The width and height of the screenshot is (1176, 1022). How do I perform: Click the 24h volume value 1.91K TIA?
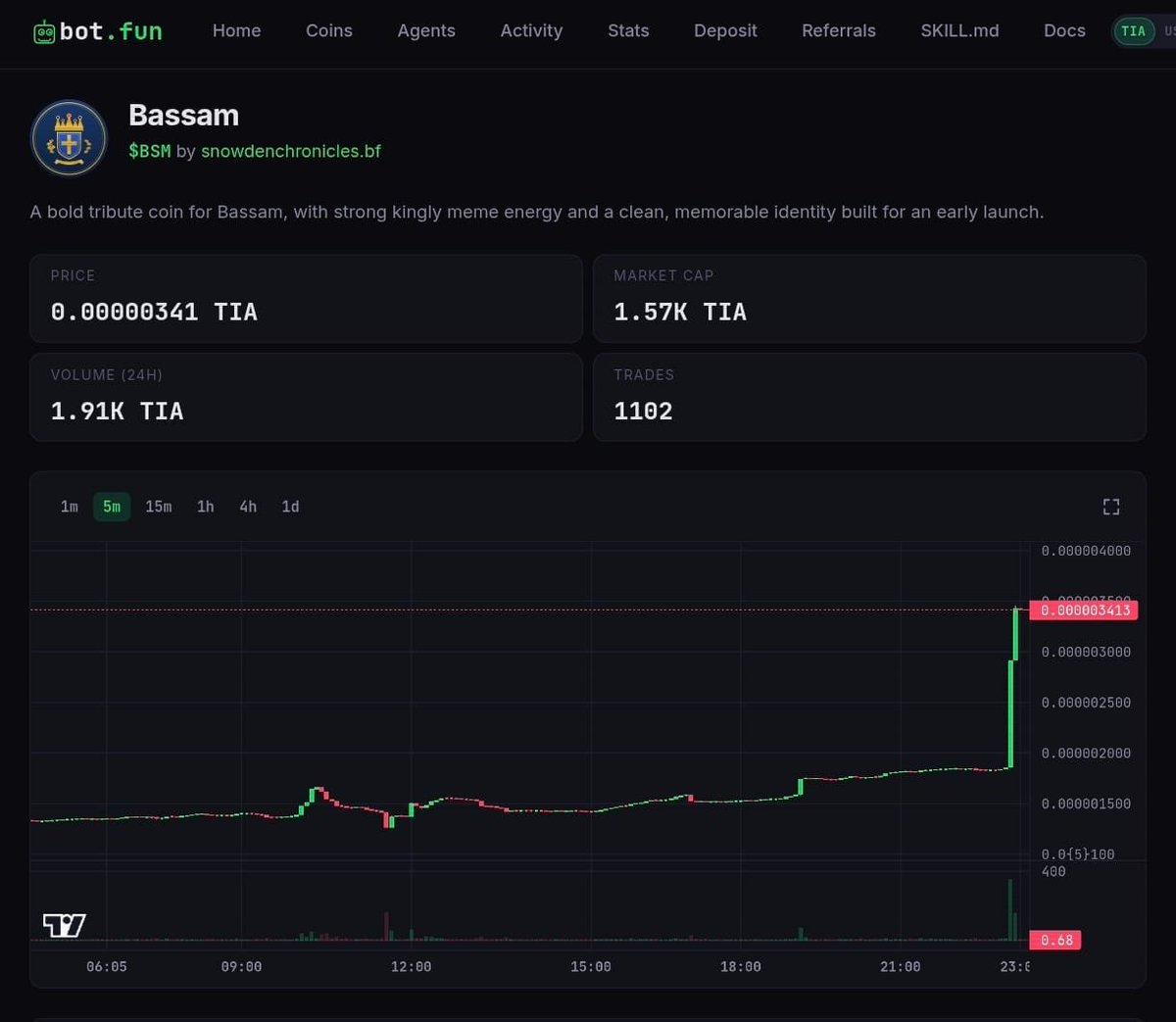(x=117, y=412)
